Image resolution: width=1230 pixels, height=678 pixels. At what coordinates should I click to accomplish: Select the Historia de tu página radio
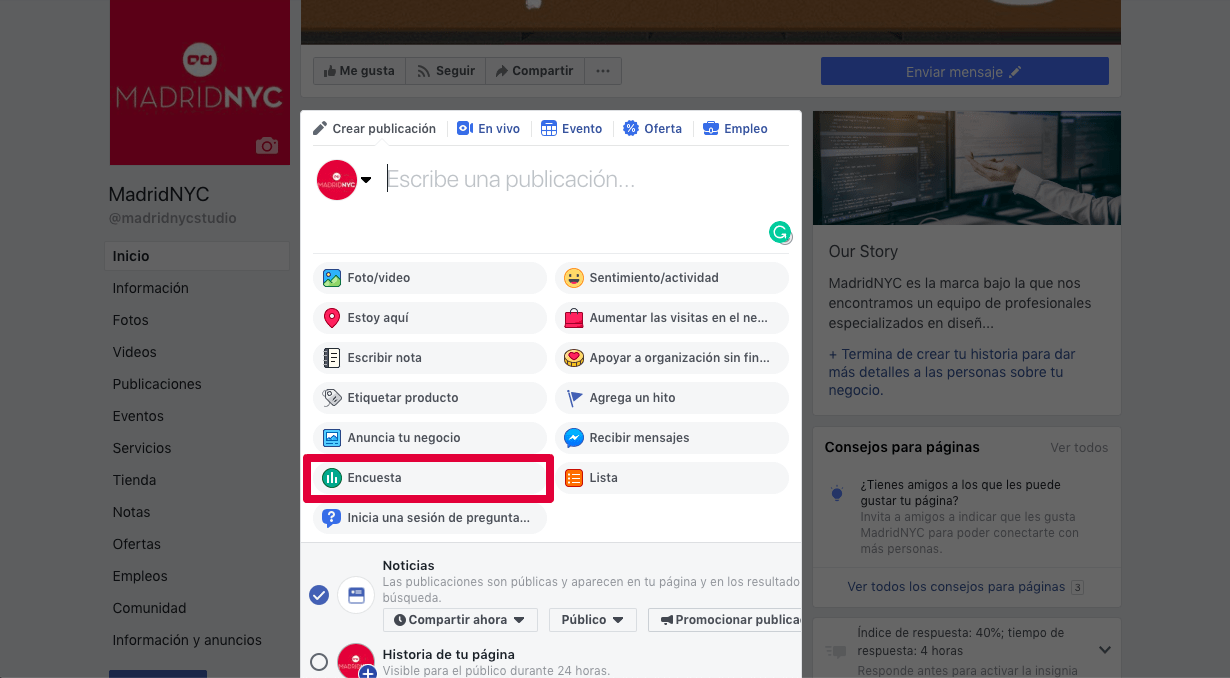click(x=319, y=662)
